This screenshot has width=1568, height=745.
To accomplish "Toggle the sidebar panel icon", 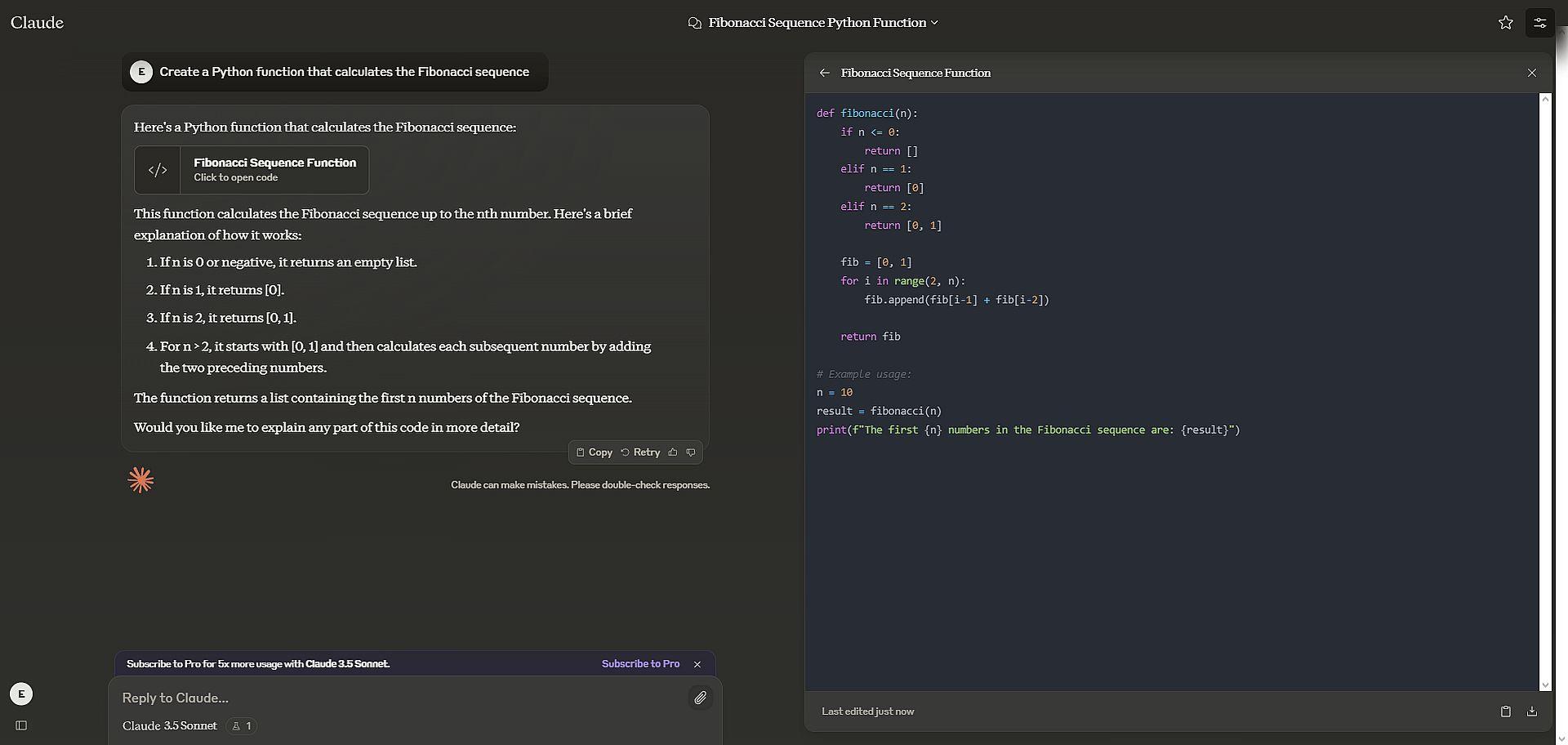I will point(21,725).
